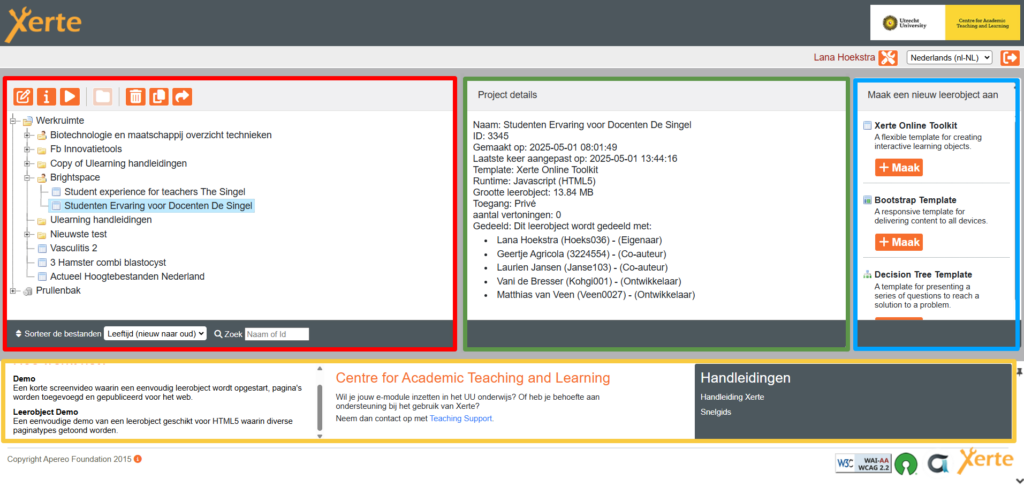Screen dimensions: 1024x486
Task: Select Student experience for teachers The Singel
Action: (x=155, y=191)
